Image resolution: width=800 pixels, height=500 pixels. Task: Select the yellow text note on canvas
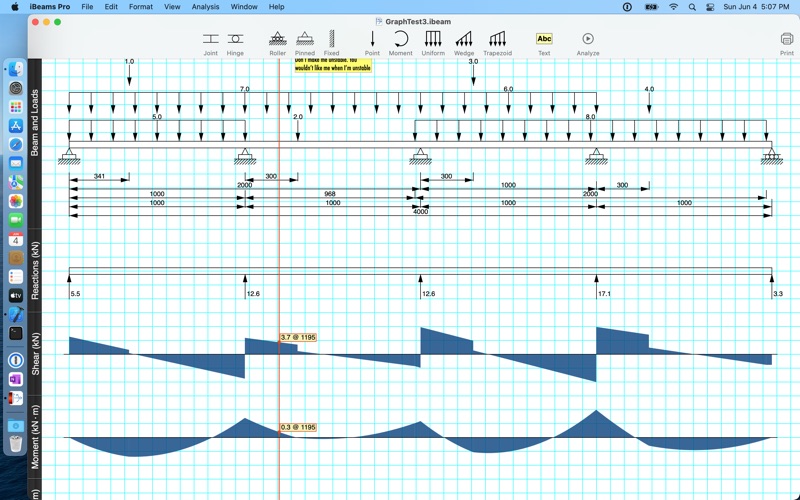(333, 65)
